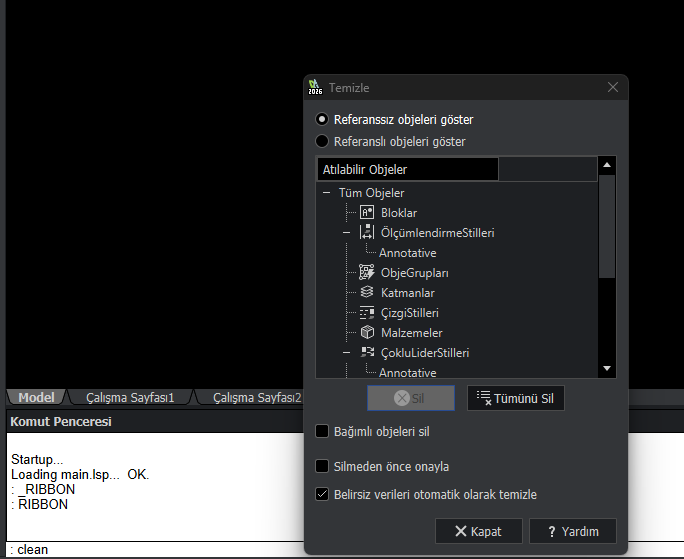Uncheck 'Belirsiz verileri otomatik olarak temizle'
This screenshot has height=559, width=684.
322,494
